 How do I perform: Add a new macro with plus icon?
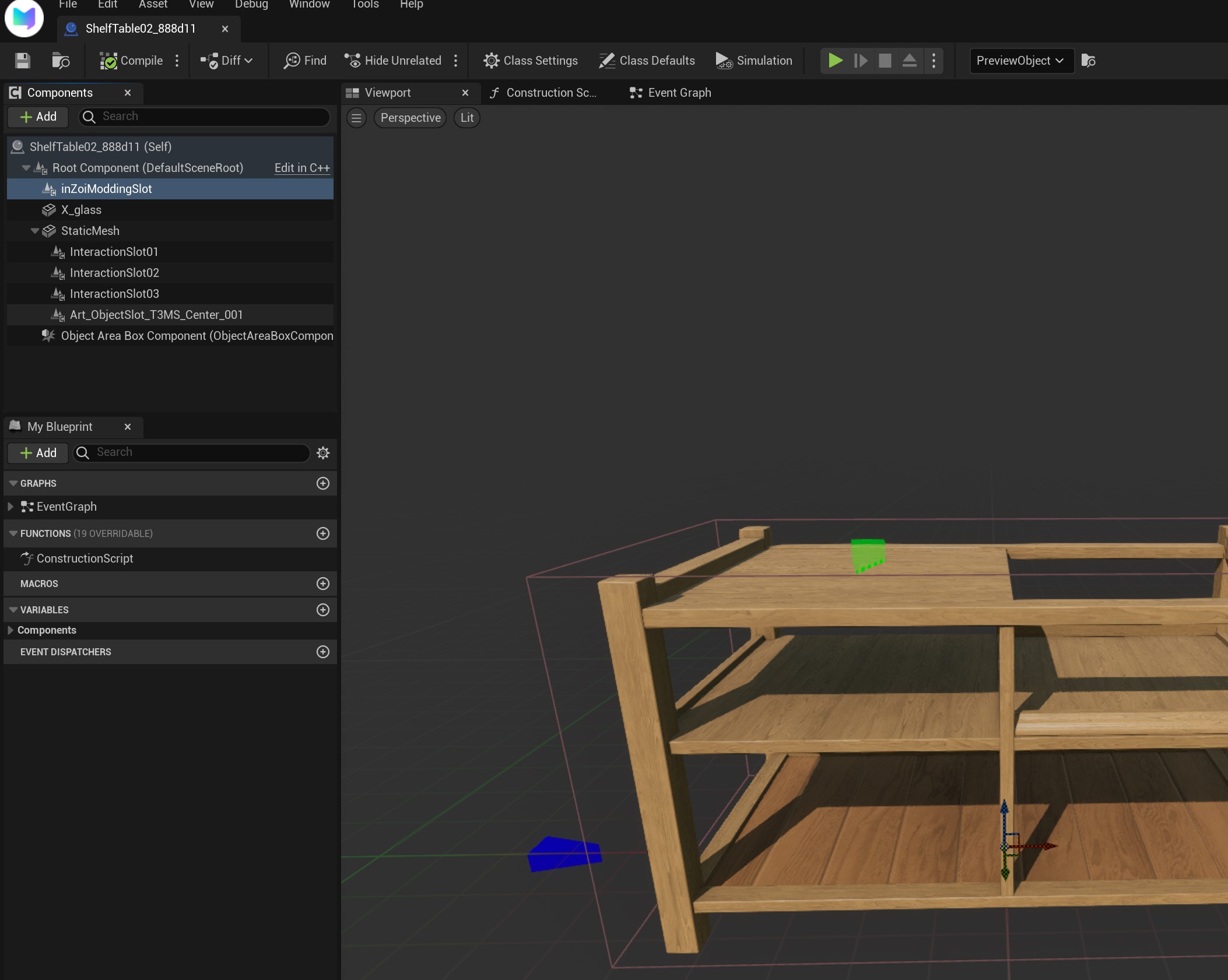pos(323,584)
